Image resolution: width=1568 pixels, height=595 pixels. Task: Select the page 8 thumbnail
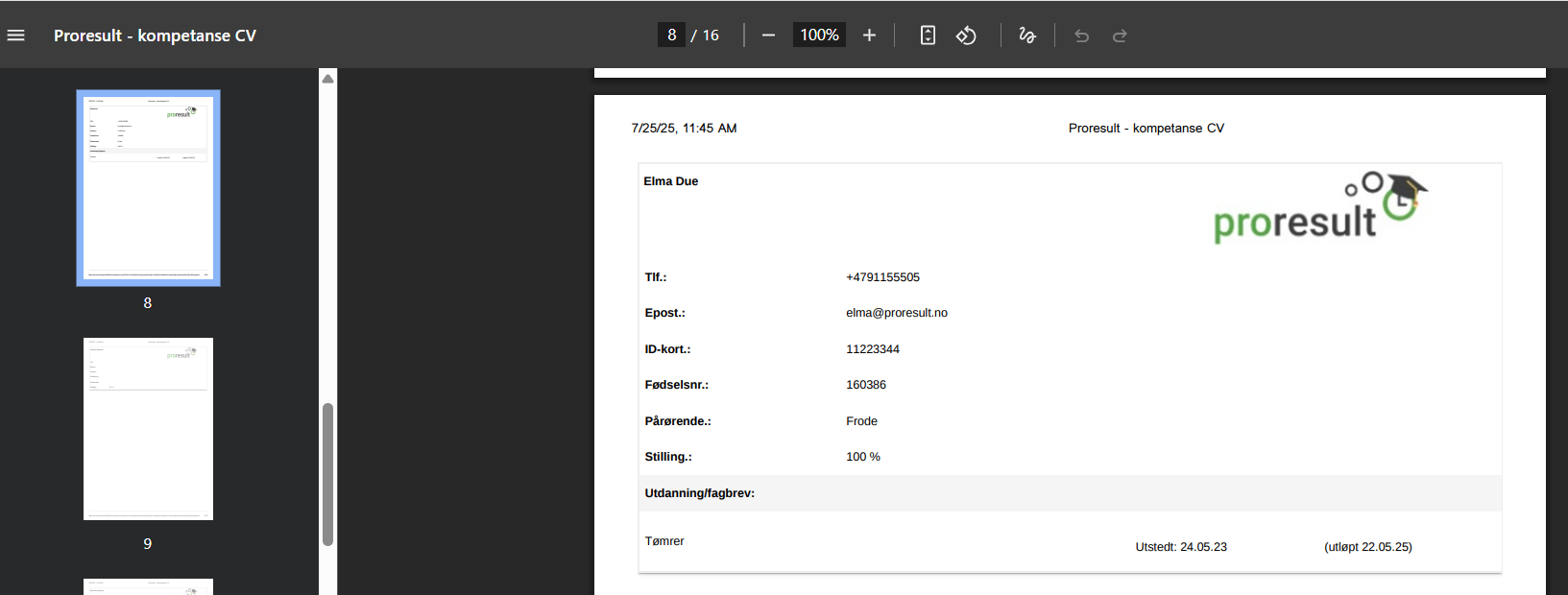[x=148, y=188]
